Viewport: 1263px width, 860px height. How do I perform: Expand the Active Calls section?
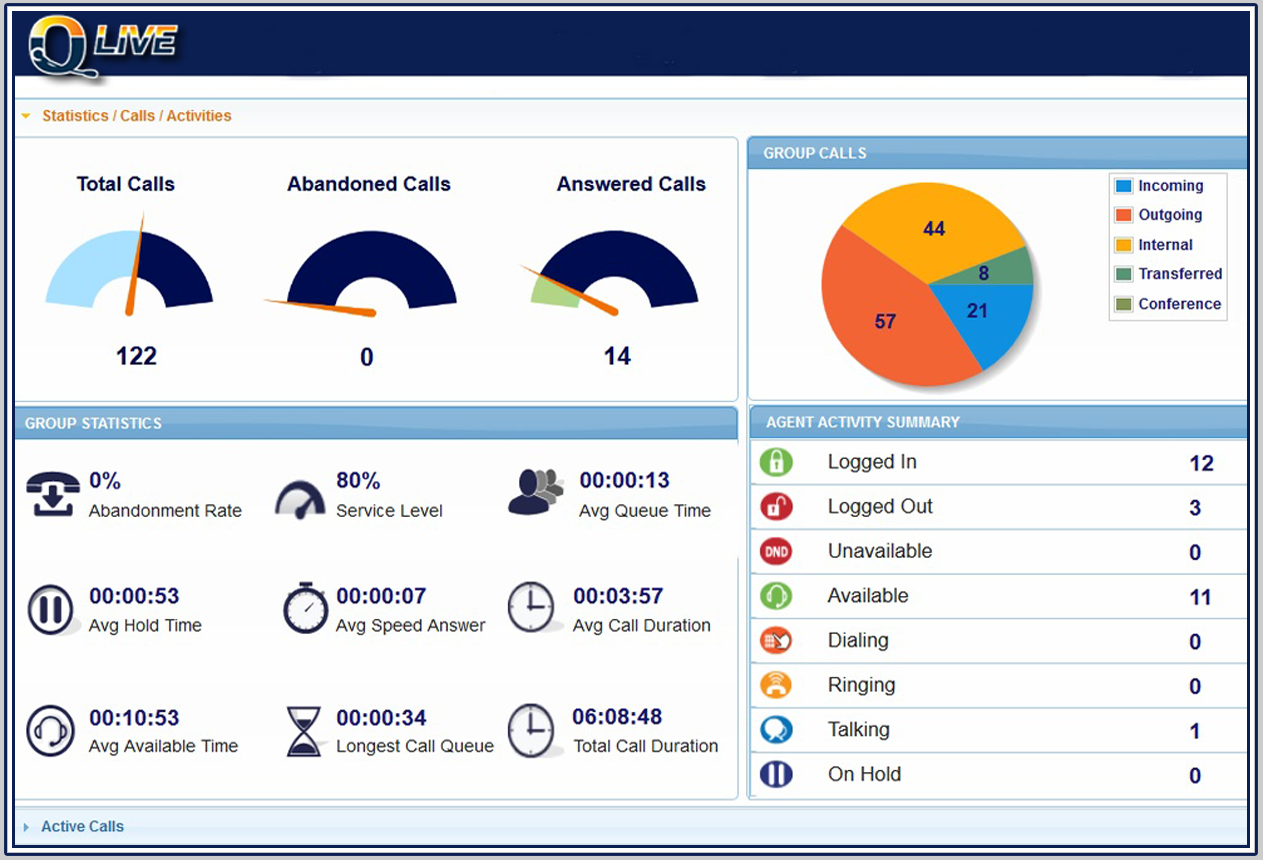pyautogui.click(x=27, y=827)
